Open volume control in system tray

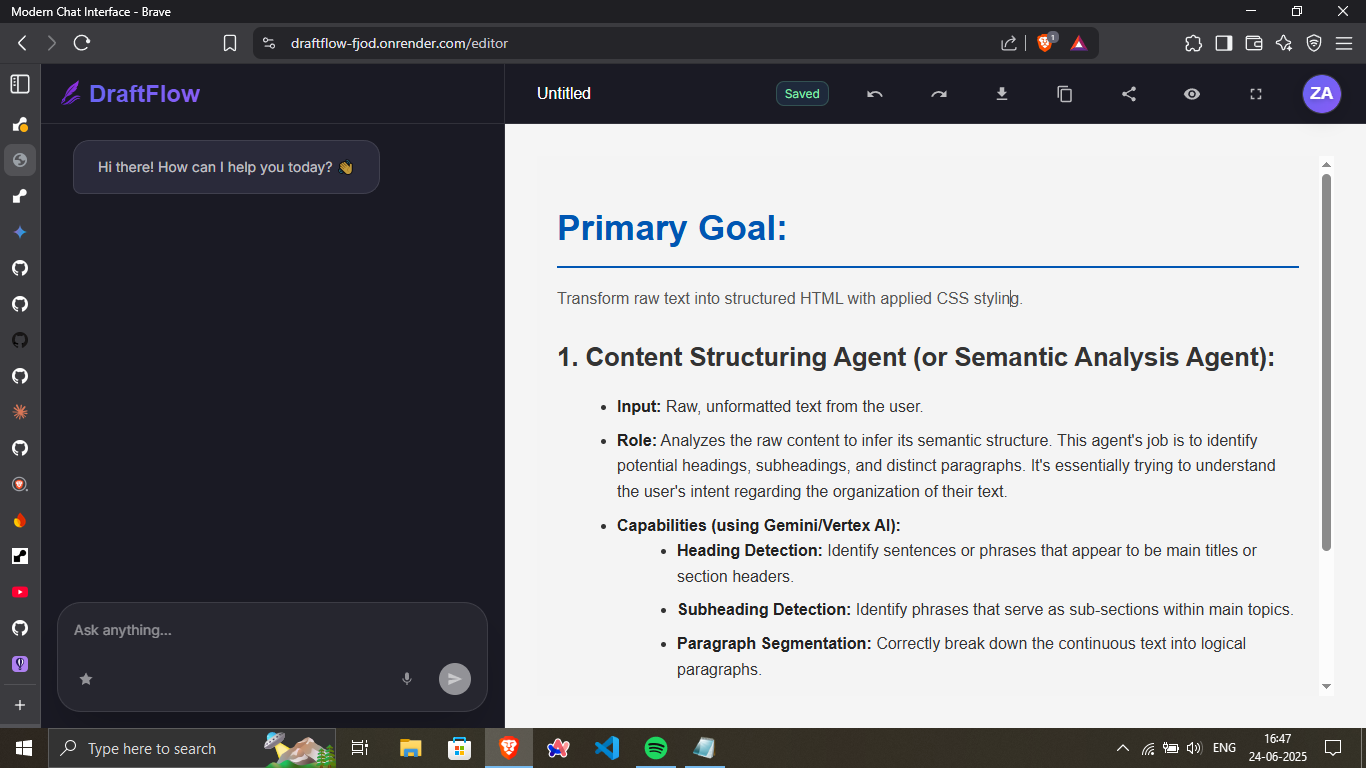[x=1193, y=748]
